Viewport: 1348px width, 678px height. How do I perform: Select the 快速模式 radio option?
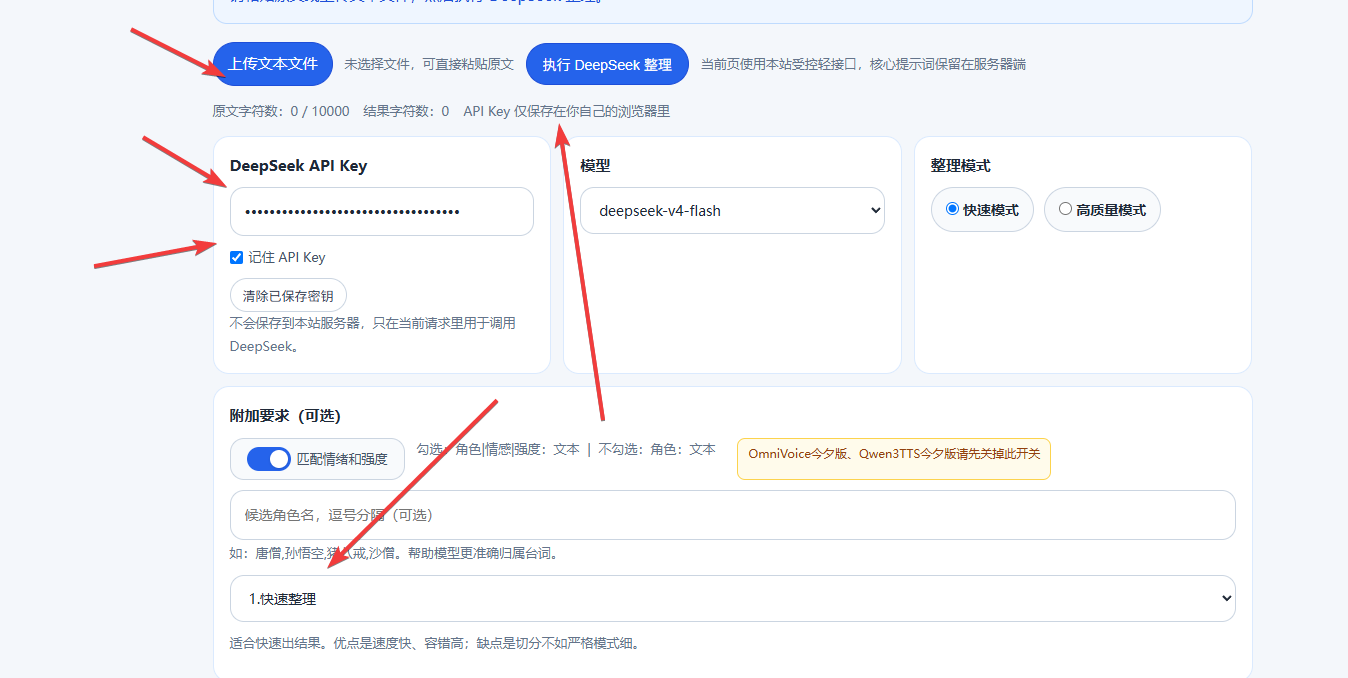click(x=982, y=210)
